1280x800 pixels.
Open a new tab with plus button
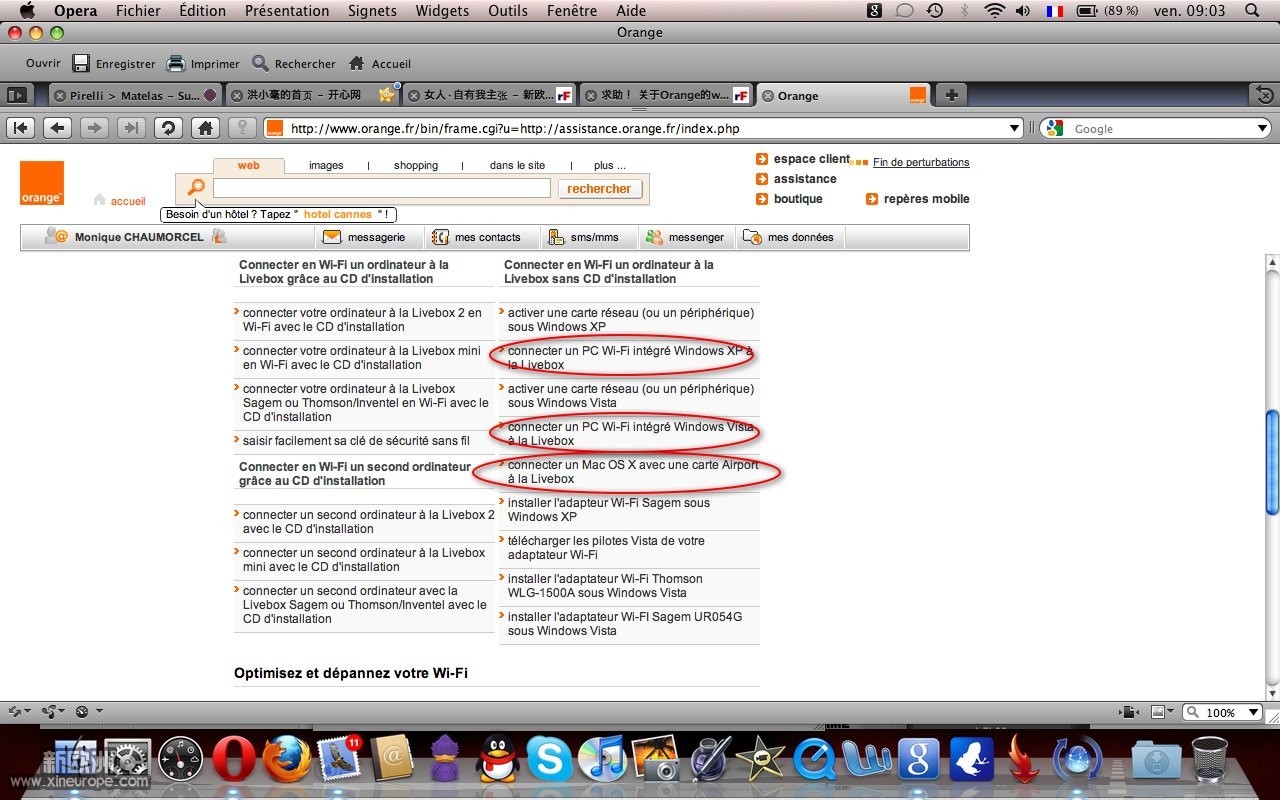coord(951,95)
